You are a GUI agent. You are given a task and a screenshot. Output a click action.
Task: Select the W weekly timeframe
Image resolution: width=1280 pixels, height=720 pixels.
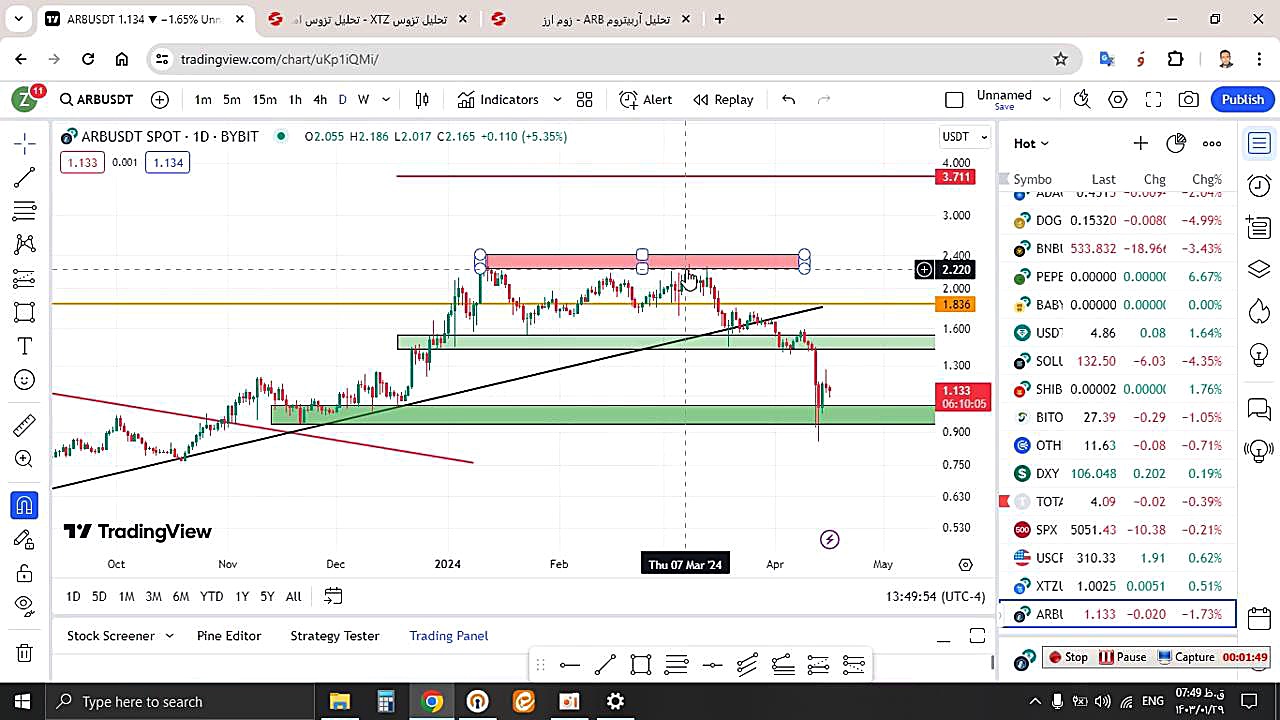364,99
